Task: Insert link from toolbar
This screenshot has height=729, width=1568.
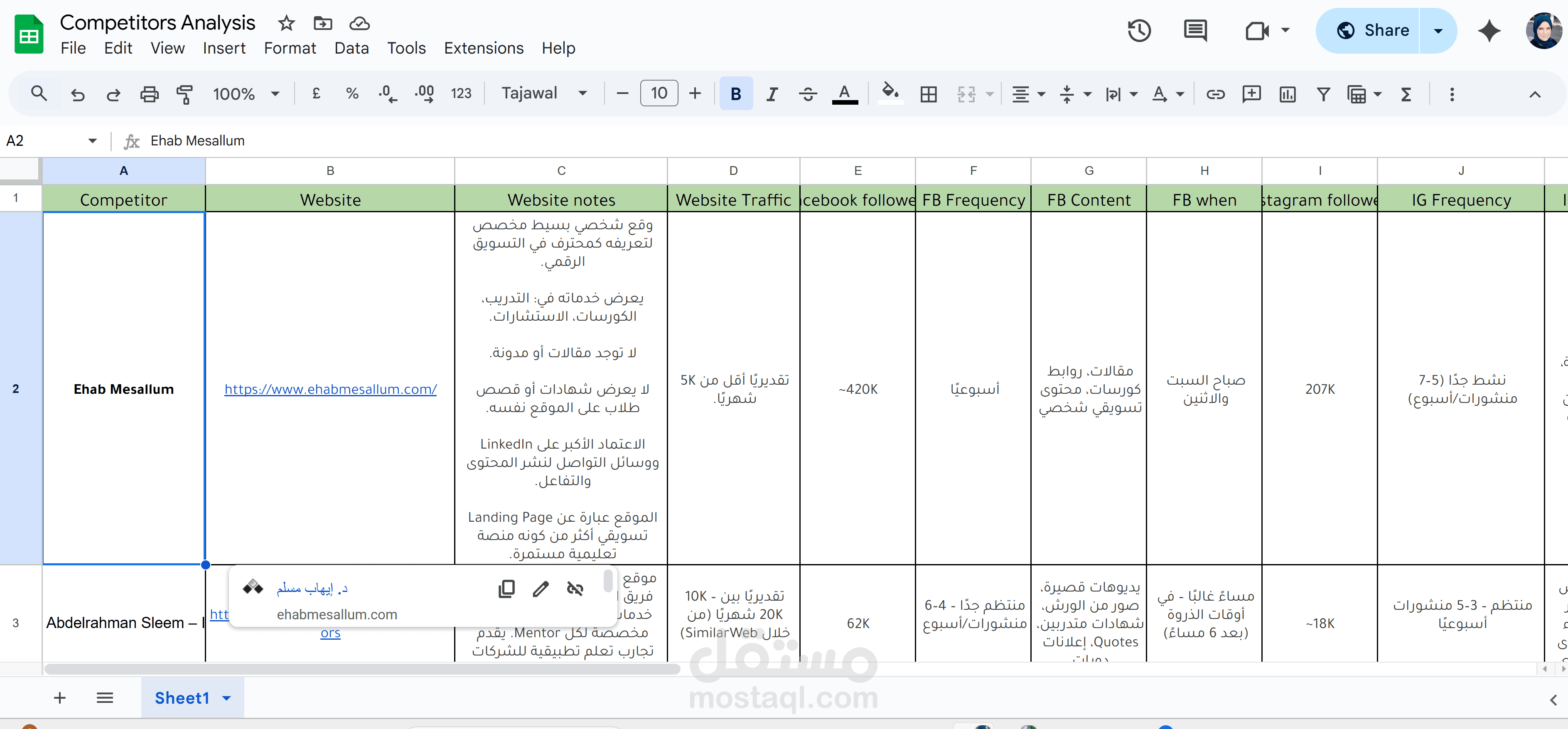Action: 1215,94
